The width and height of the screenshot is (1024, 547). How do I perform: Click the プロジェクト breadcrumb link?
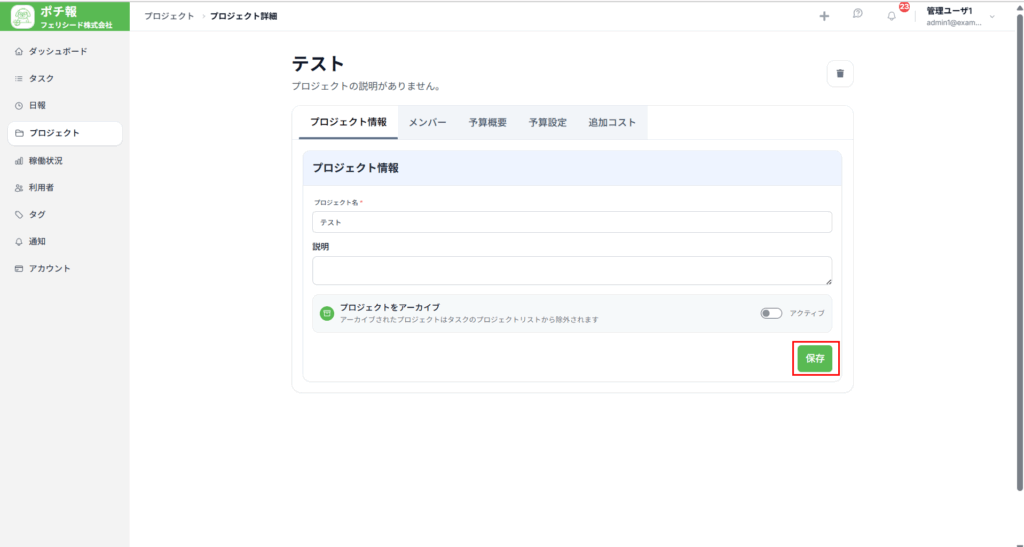click(169, 16)
